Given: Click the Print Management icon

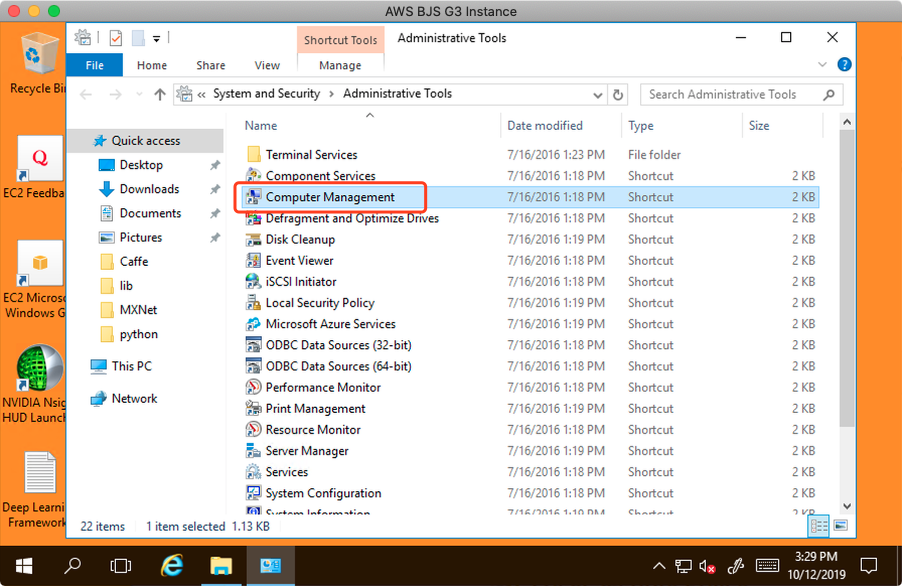Looking at the screenshot, I should pos(254,408).
